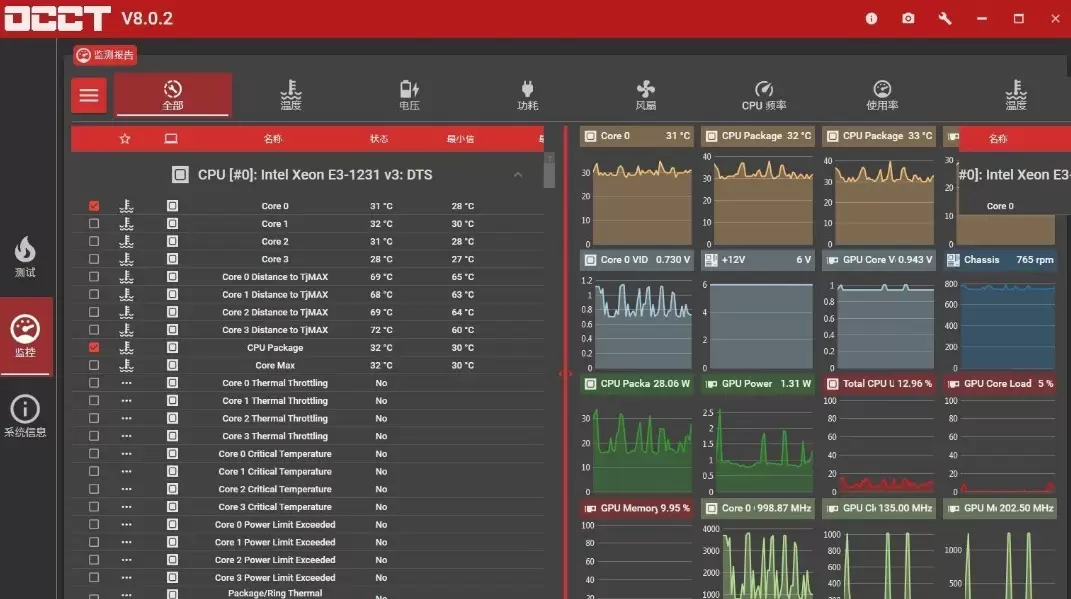1071x599 pixels.
Task: Click the star favorites column header
Action: point(125,139)
